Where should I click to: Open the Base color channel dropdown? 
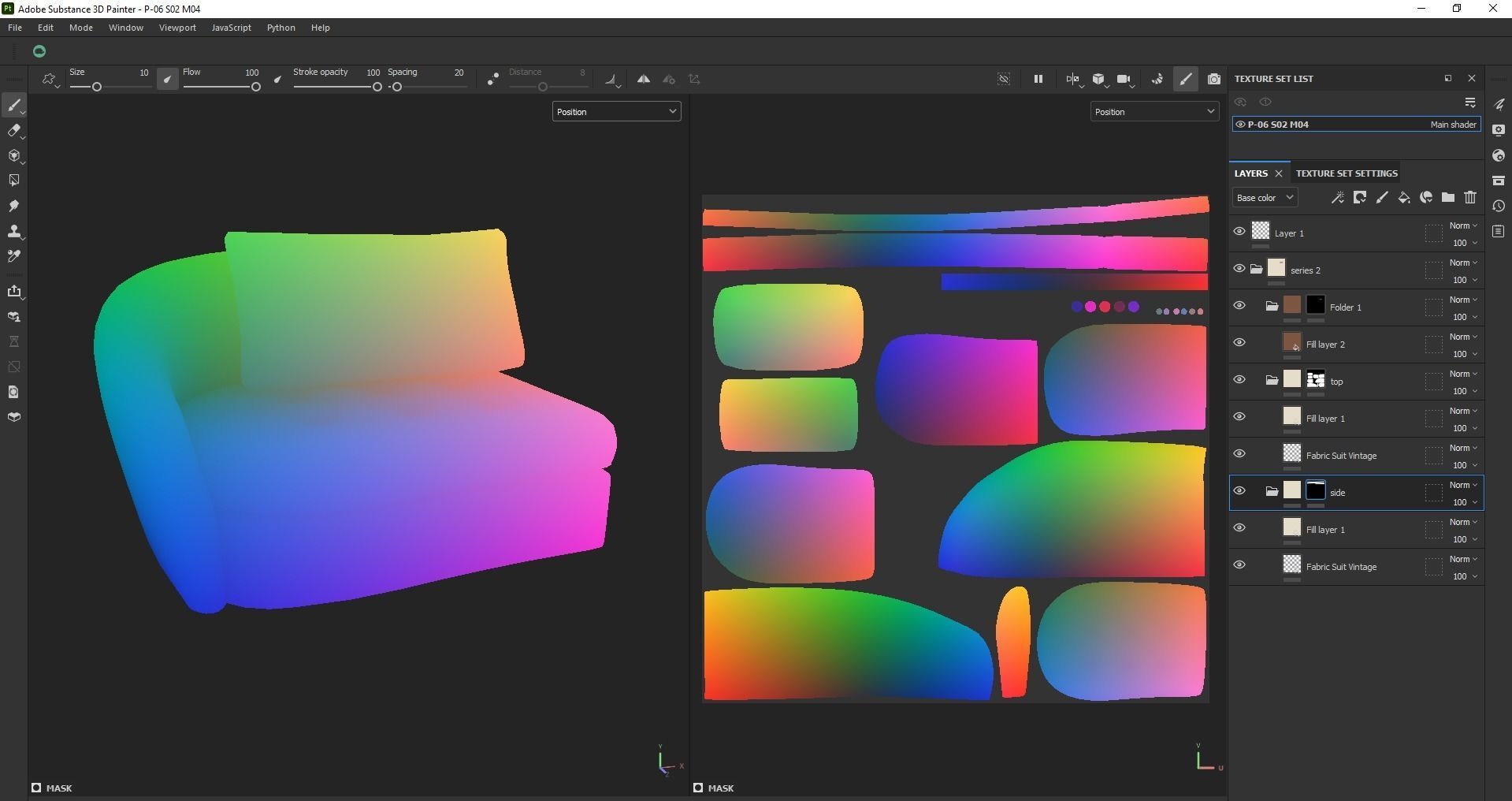coord(1265,198)
